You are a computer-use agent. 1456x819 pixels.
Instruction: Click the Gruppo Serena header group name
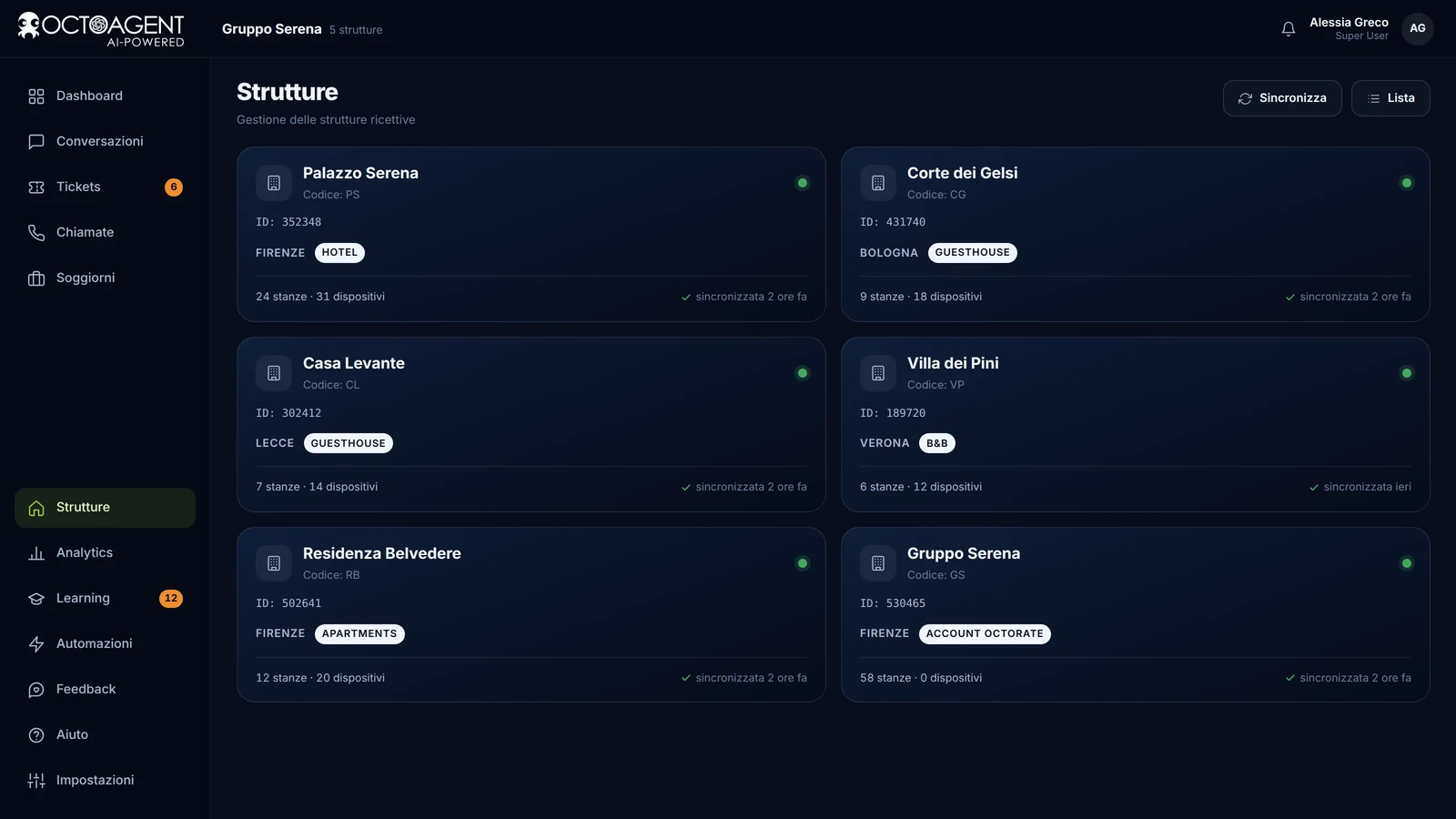pos(272,29)
